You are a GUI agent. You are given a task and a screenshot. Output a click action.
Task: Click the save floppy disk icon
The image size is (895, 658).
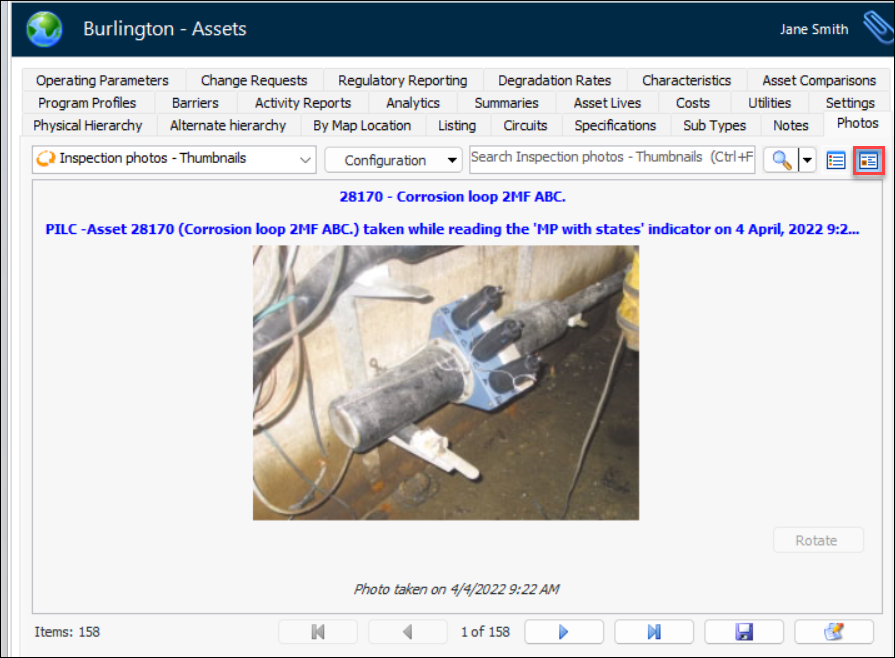tap(744, 632)
